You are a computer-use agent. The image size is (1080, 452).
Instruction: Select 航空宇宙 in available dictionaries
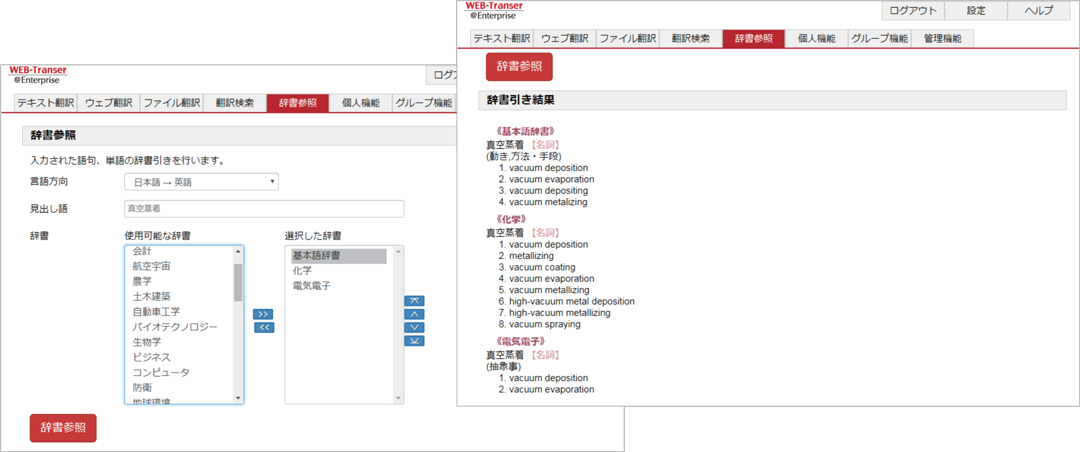pos(152,266)
